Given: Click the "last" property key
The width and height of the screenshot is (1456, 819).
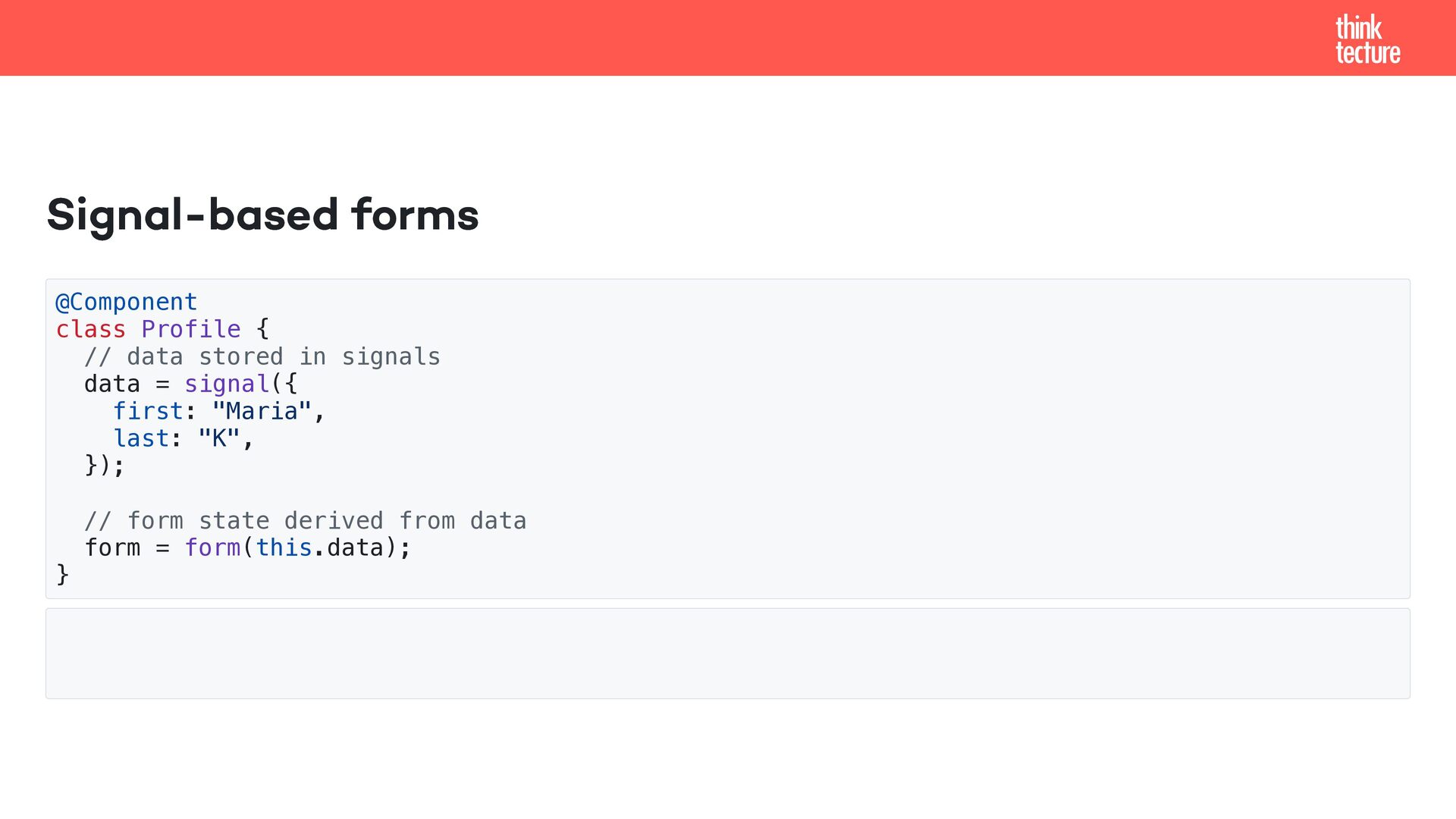Looking at the screenshot, I should click(141, 438).
